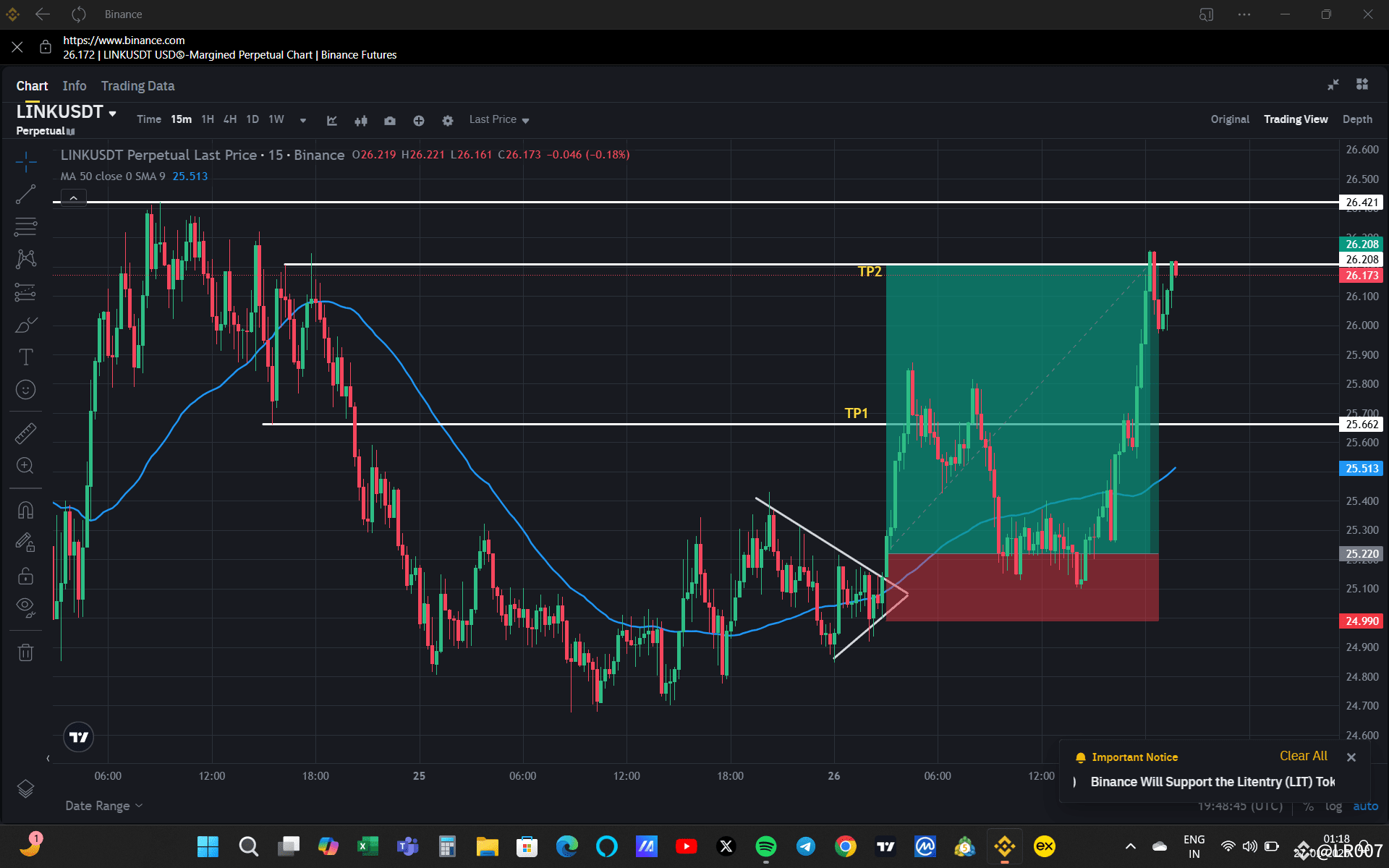Lock all drawing tools
The image size is (1389, 868).
click(x=26, y=576)
